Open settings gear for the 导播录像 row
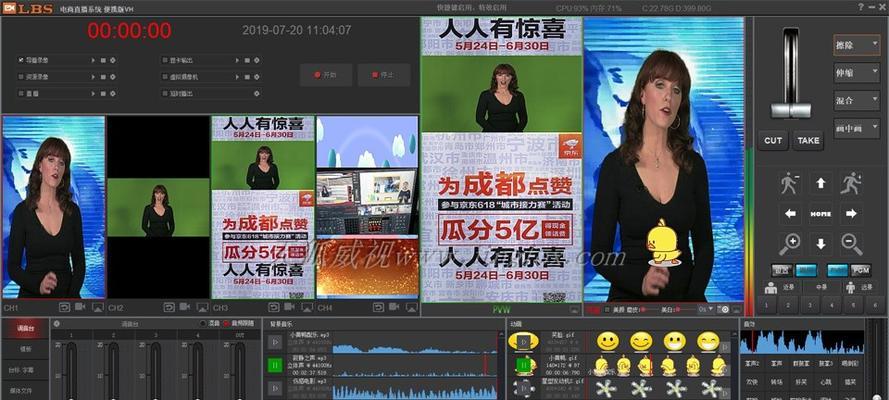 [112, 60]
